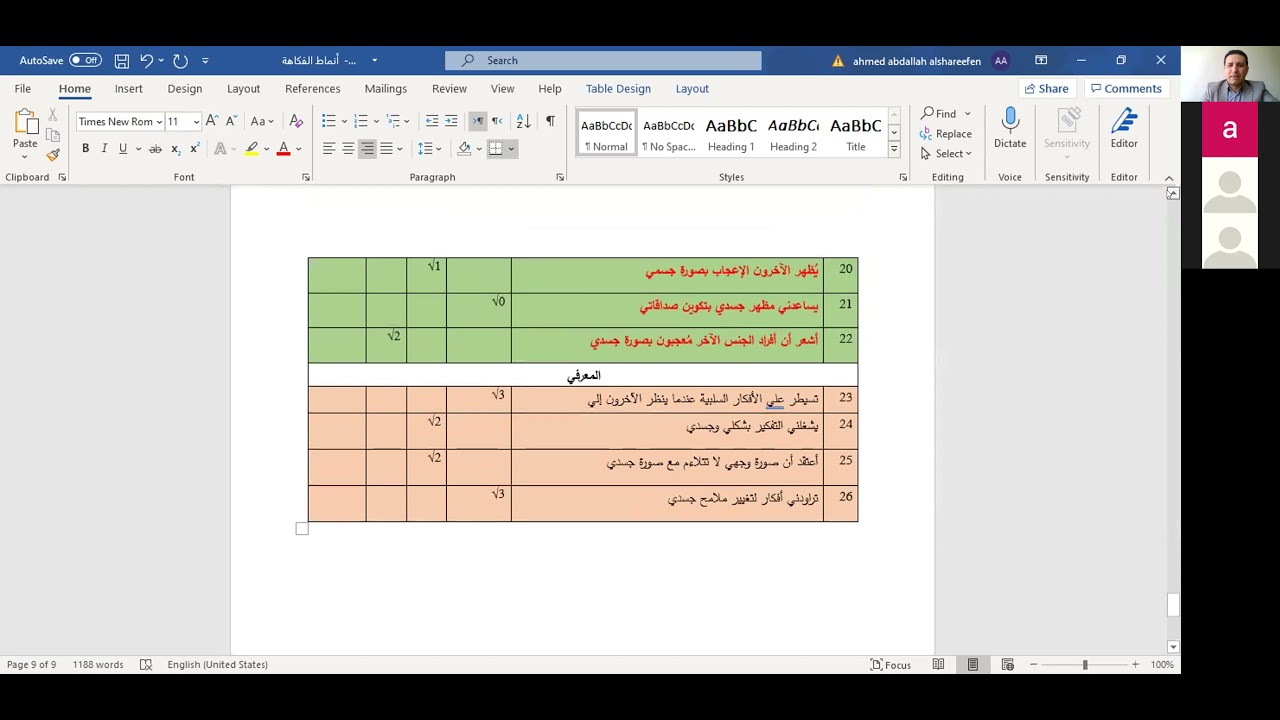1280x720 pixels.
Task: Switch to the Table Design tab
Action: click(x=618, y=88)
